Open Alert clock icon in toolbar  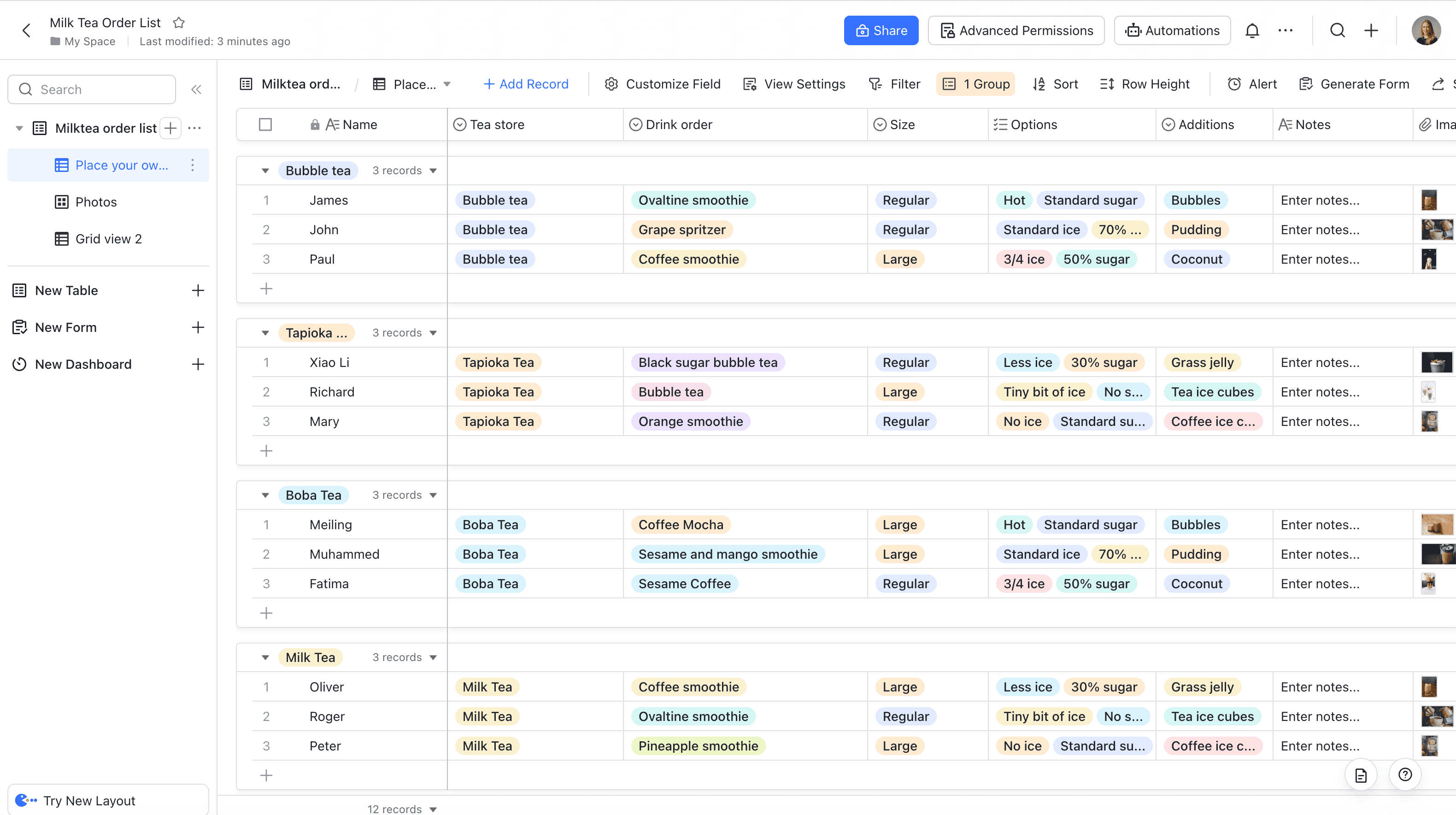(1234, 84)
